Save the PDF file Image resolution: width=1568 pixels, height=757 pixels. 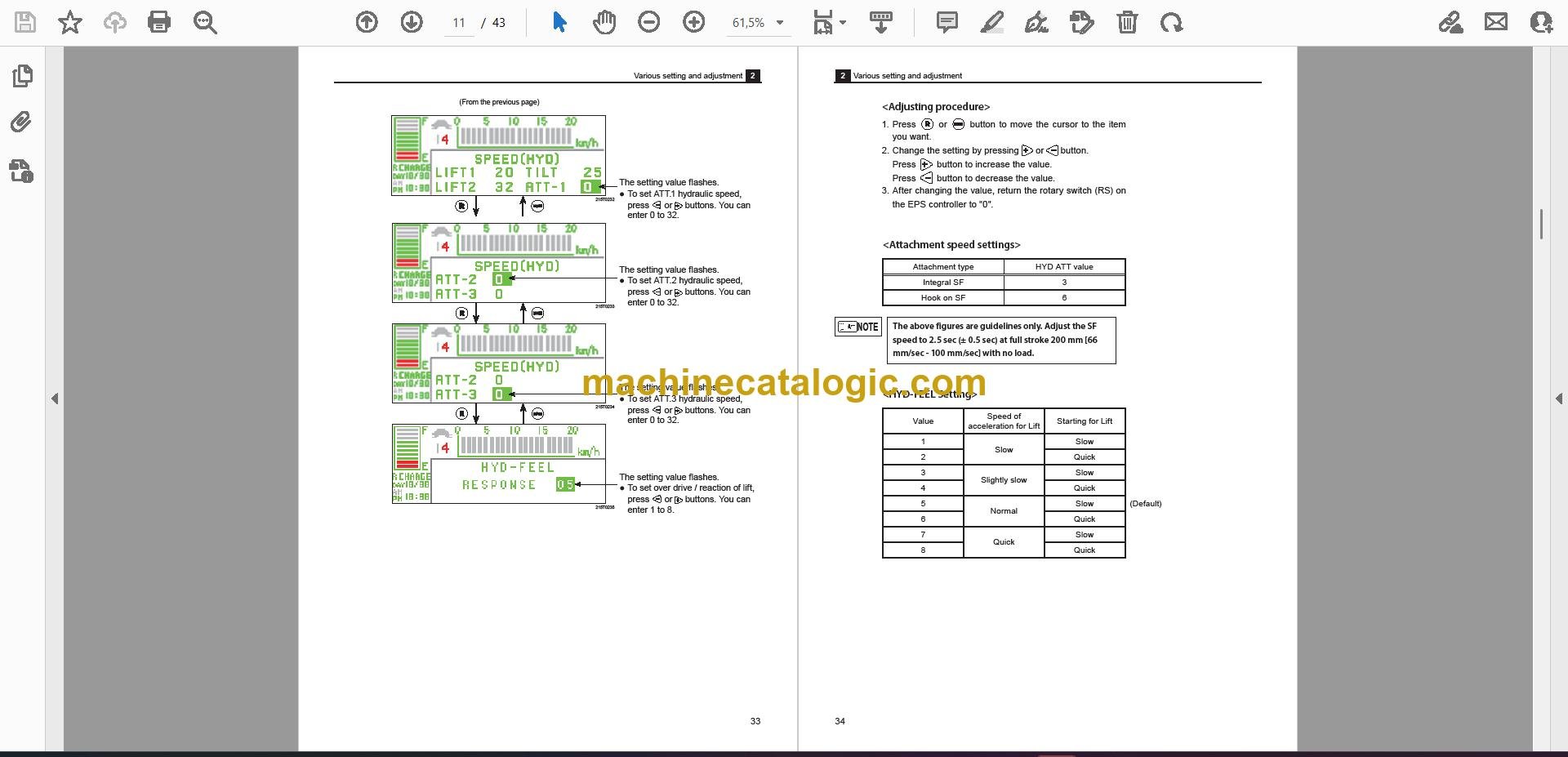point(25,22)
